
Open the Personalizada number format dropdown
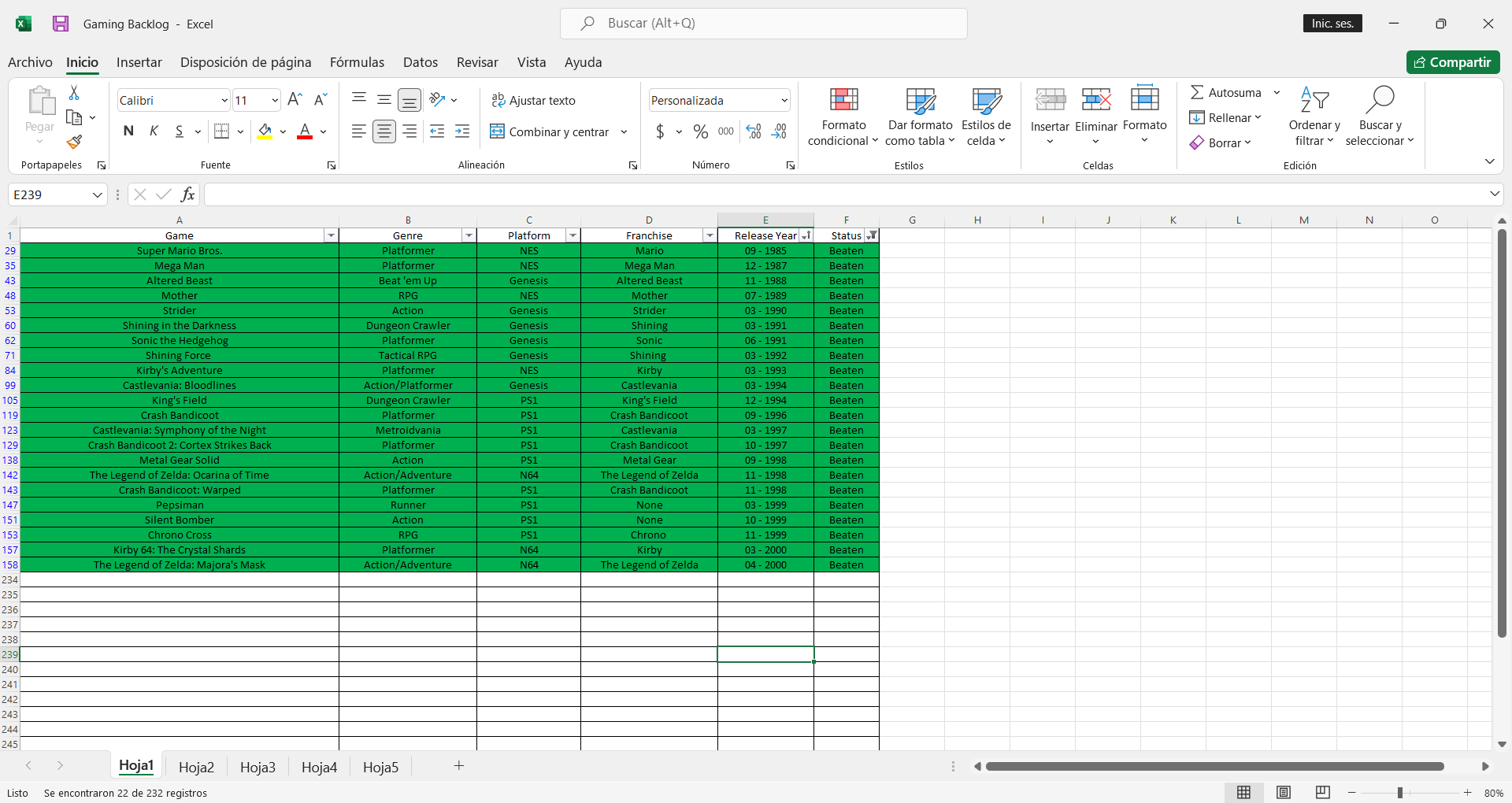click(784, 101)
